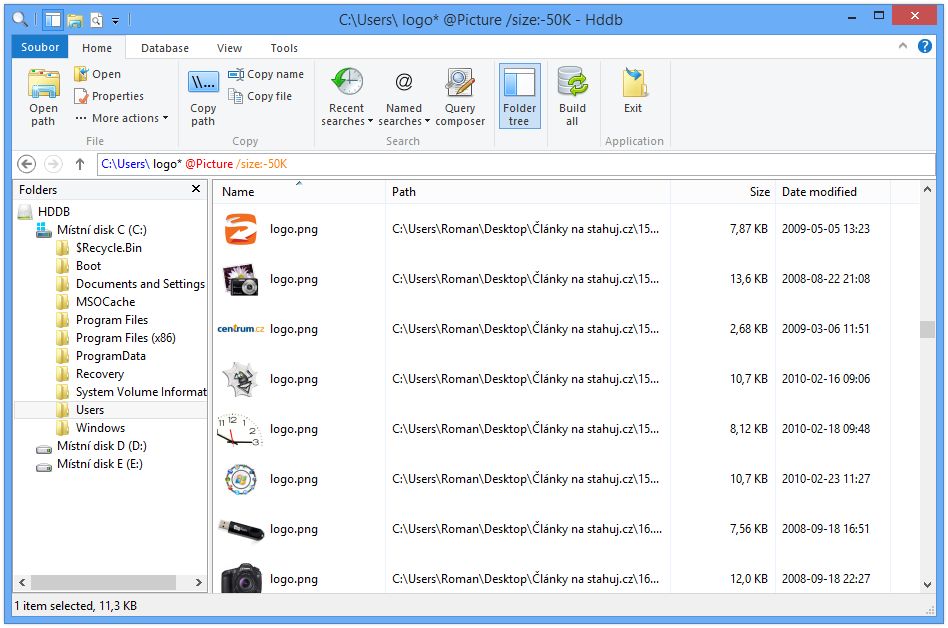Click the date 2010-02-16 09:06
Image resolution: width=948 pixels, height=628 pixels.
[x=826, y=379]
